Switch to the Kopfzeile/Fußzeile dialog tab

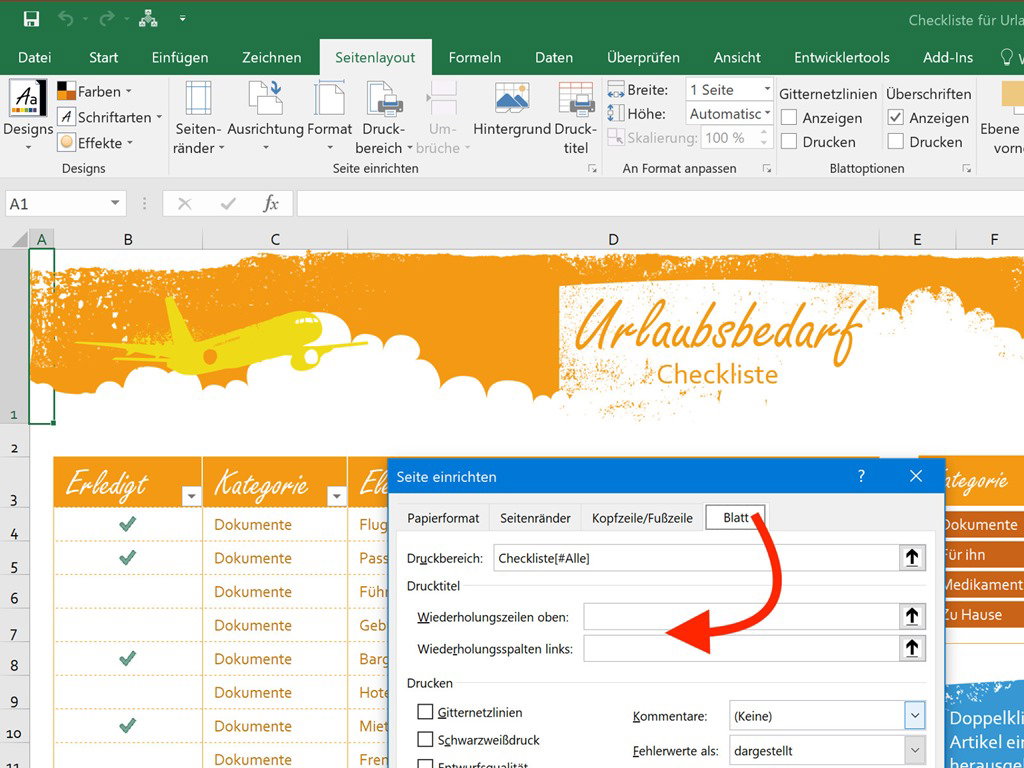click(x=642, y=518)
